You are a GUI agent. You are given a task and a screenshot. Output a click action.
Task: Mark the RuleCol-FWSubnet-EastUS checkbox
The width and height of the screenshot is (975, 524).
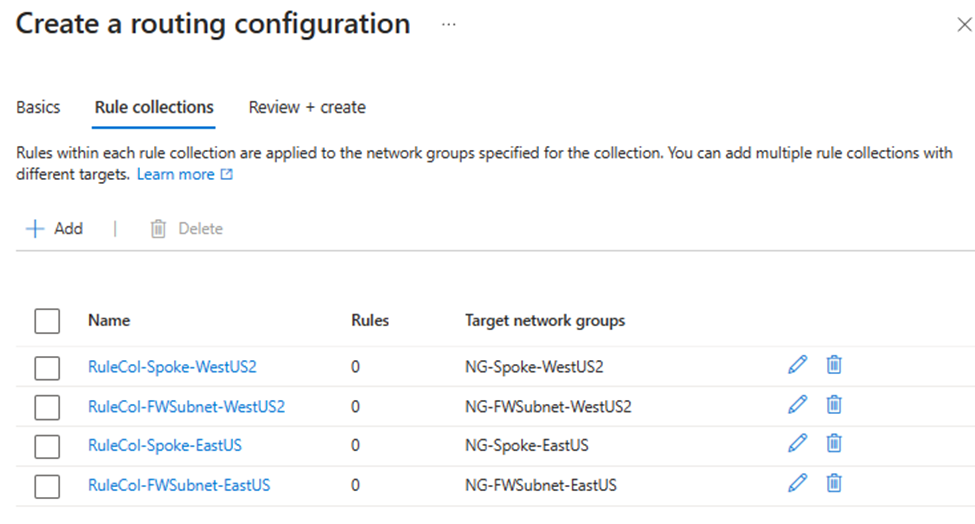[x=47, y=487]
